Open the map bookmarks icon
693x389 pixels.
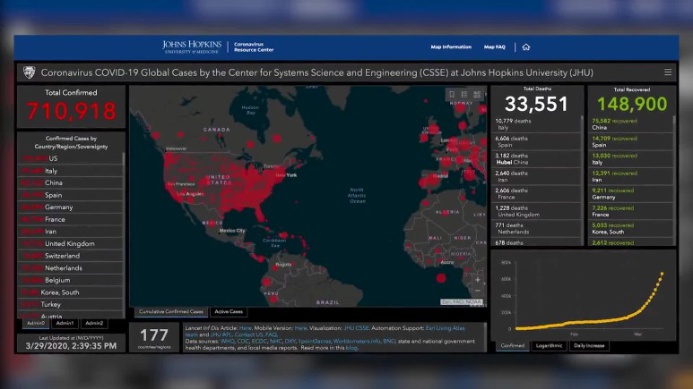click(452, 94)
